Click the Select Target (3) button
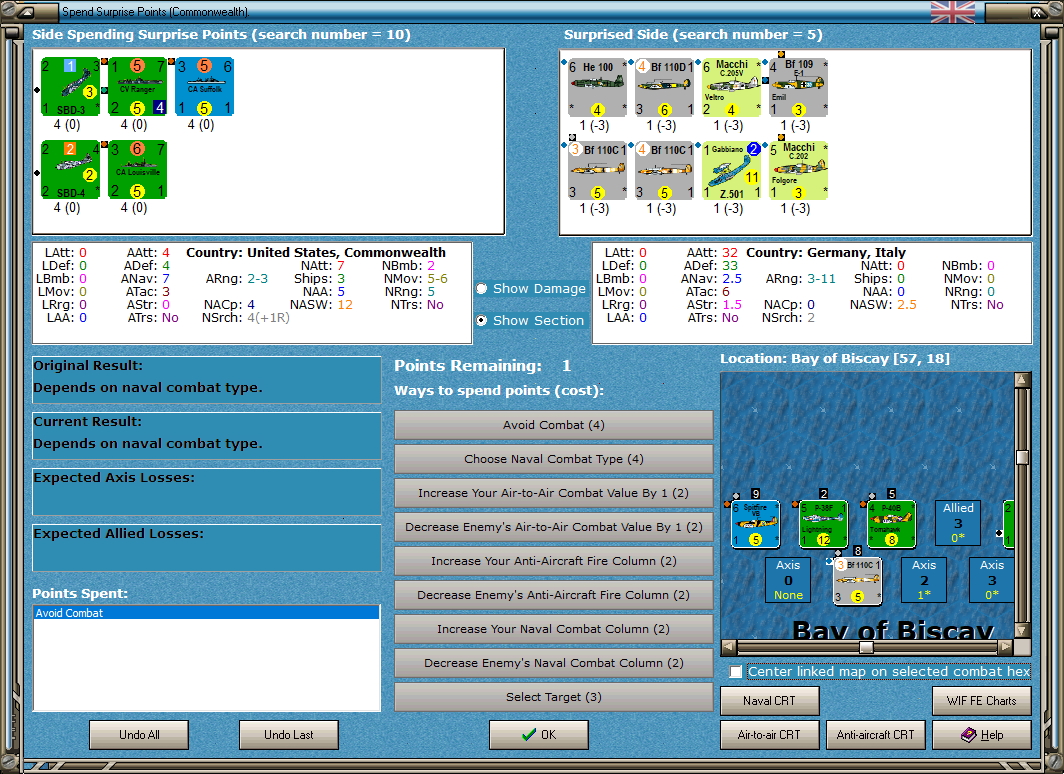 click(x=554, y=697)
